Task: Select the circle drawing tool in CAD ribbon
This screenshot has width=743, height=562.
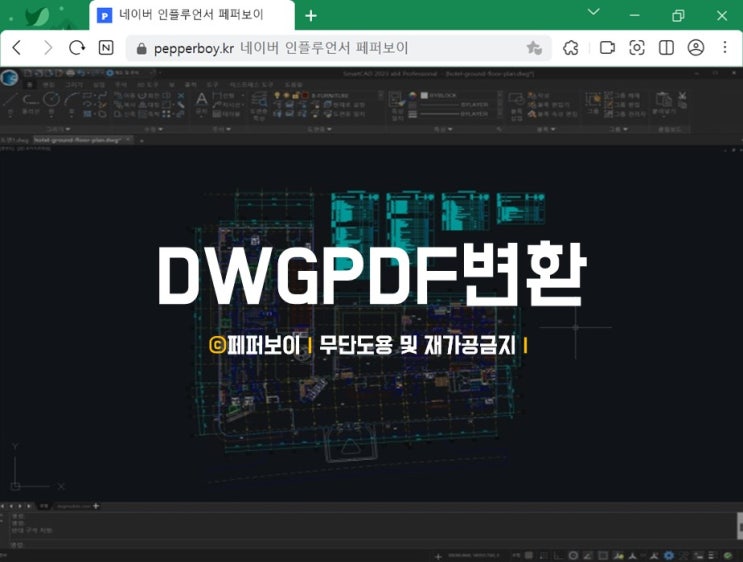Action: tap(51, 99)
